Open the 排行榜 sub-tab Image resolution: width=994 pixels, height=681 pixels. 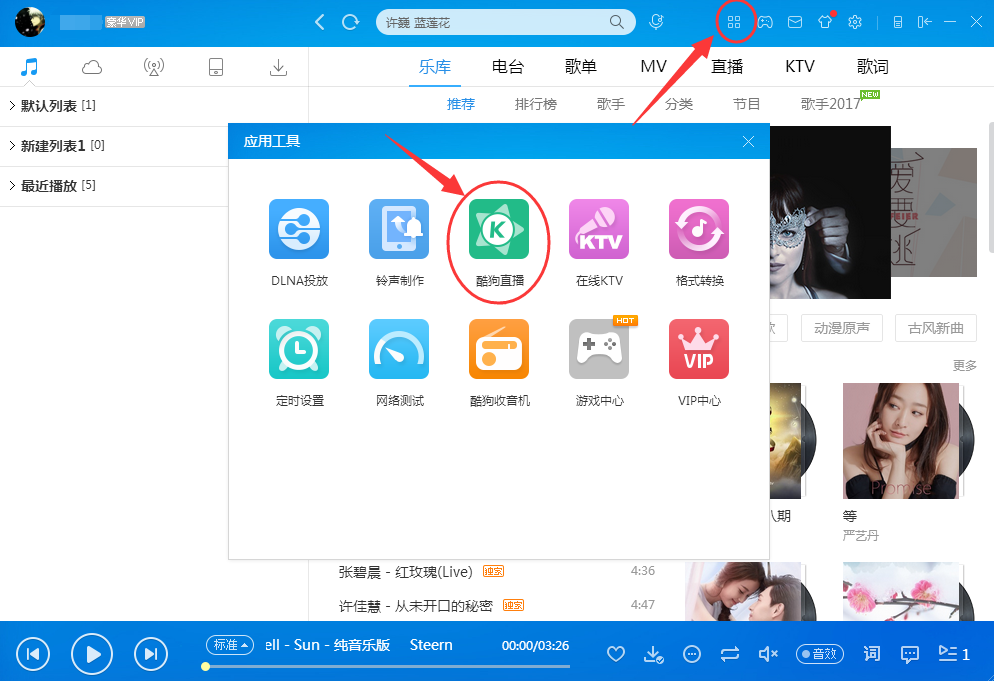535,103
